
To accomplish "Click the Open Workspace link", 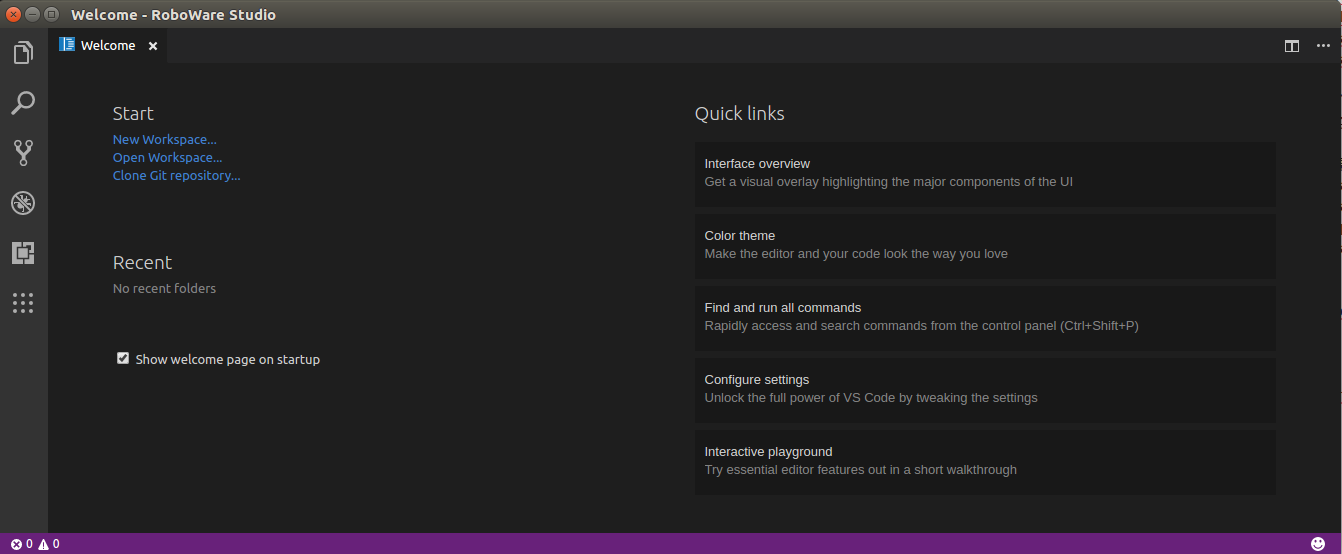I will click(168, 158).
